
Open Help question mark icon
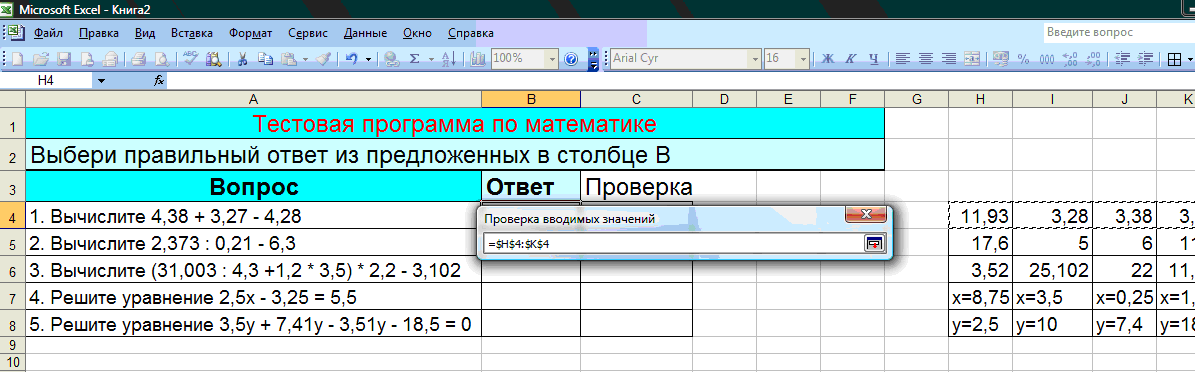pyautogui.click(x=571, y=59)
